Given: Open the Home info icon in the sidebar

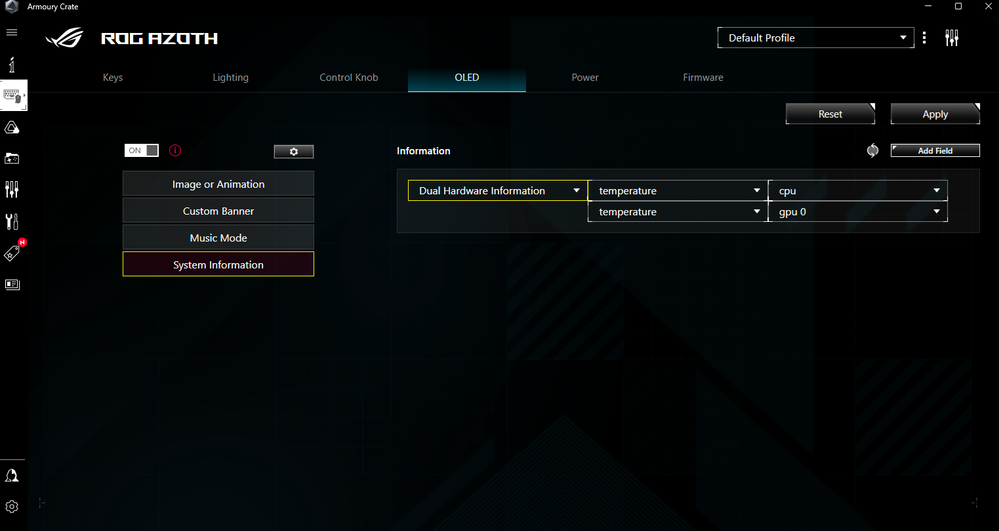Looking at the screenshot, I should pyautogui.click(x=11, y=64).
